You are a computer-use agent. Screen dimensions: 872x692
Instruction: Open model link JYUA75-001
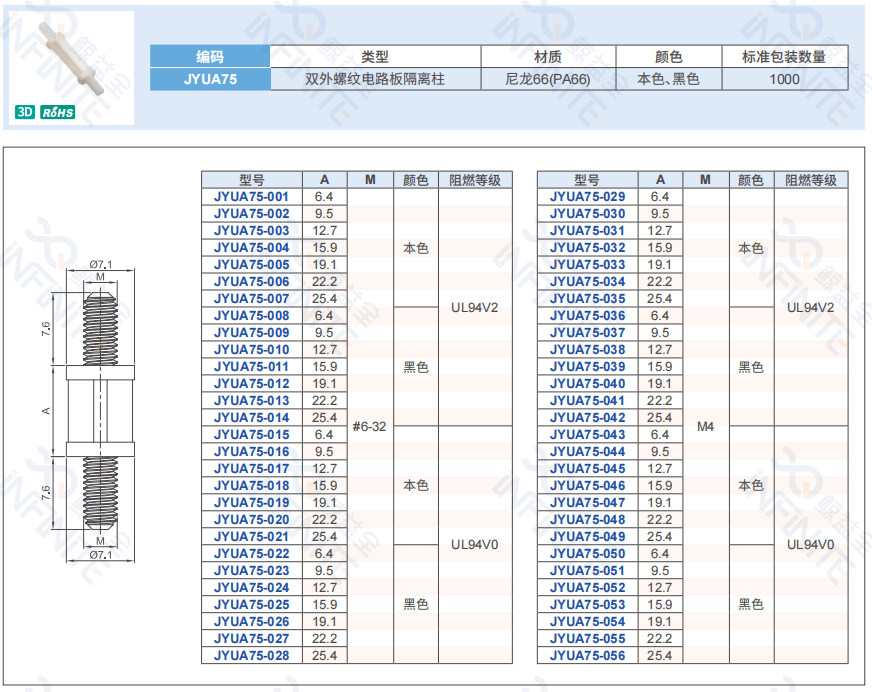pyautogui.click(x=251, y=197)
